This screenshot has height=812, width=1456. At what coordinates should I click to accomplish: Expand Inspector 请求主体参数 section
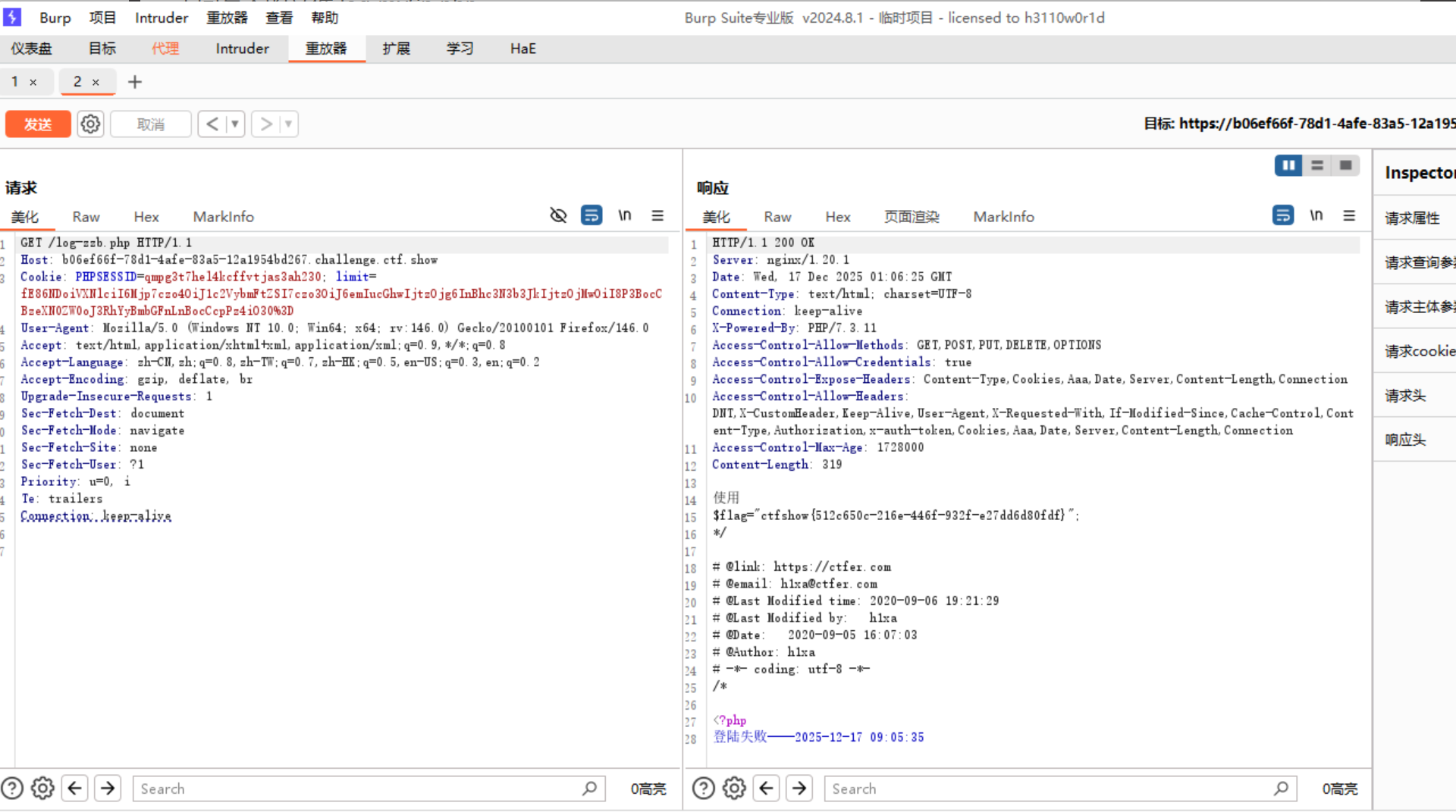click(1415, 307)
